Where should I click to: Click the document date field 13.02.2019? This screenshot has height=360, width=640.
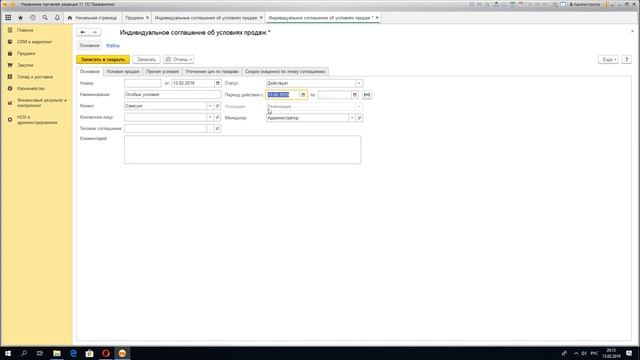coord(193,83)
